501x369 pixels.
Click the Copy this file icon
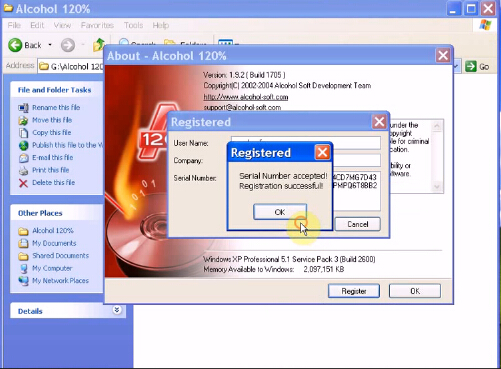pos(23,133)
